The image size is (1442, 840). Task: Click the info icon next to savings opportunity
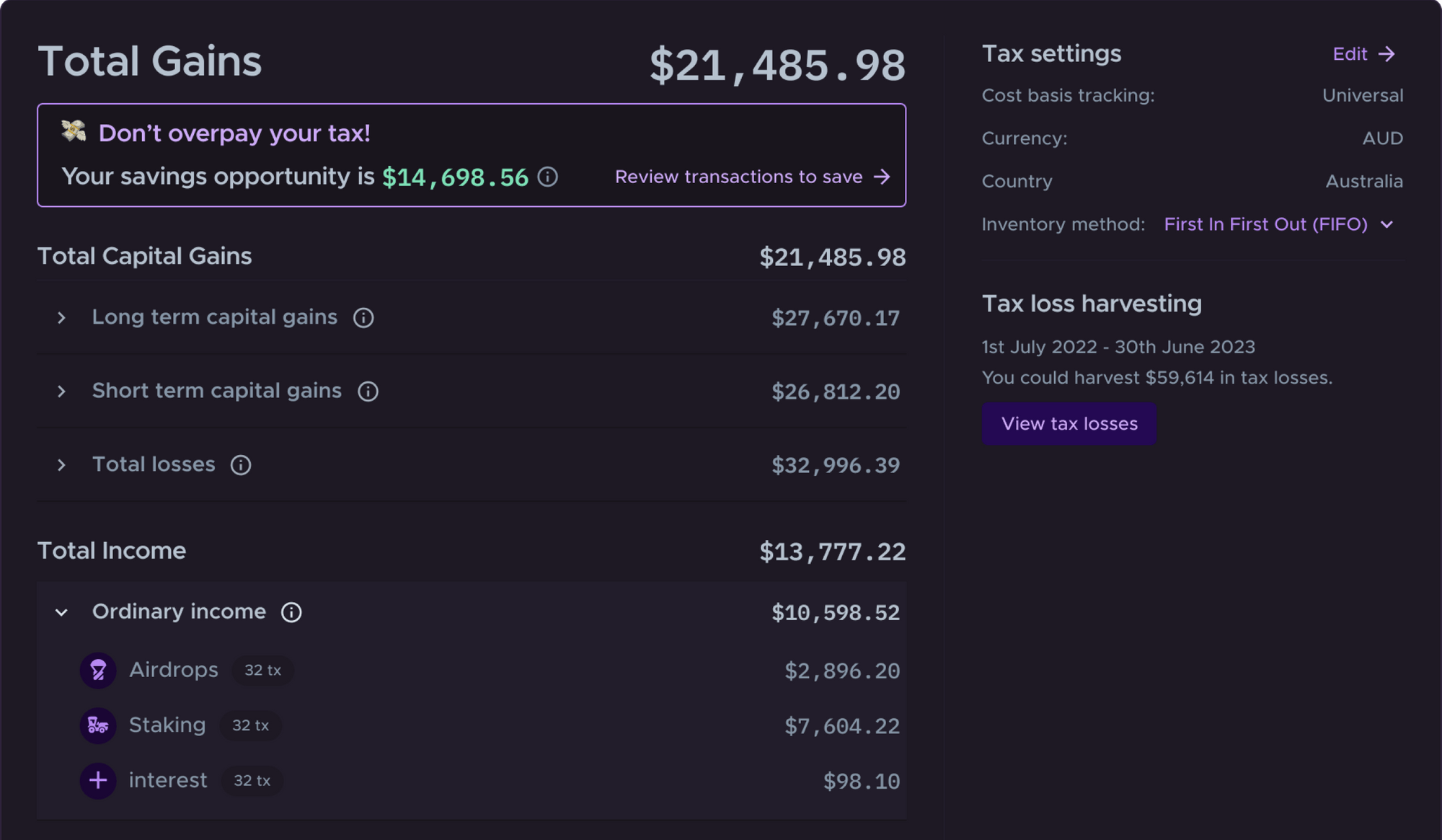click(548, 177)
